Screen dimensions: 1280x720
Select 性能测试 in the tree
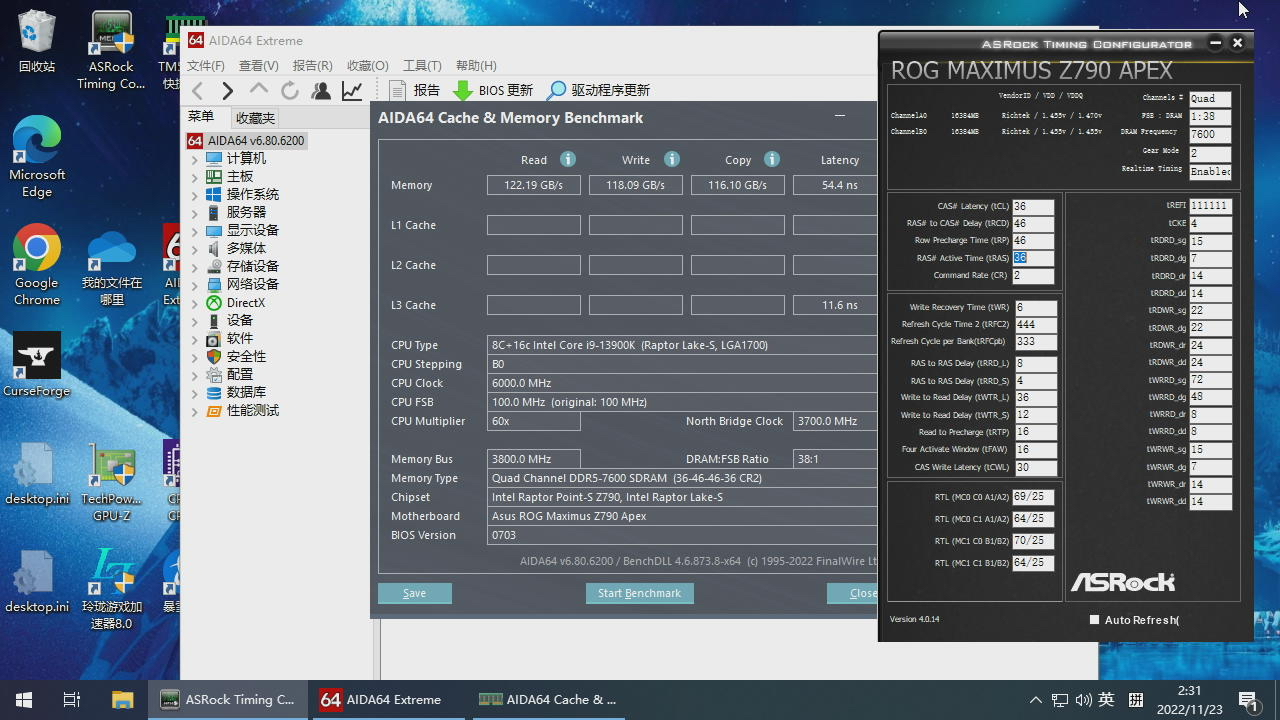[x=252, y=411]
